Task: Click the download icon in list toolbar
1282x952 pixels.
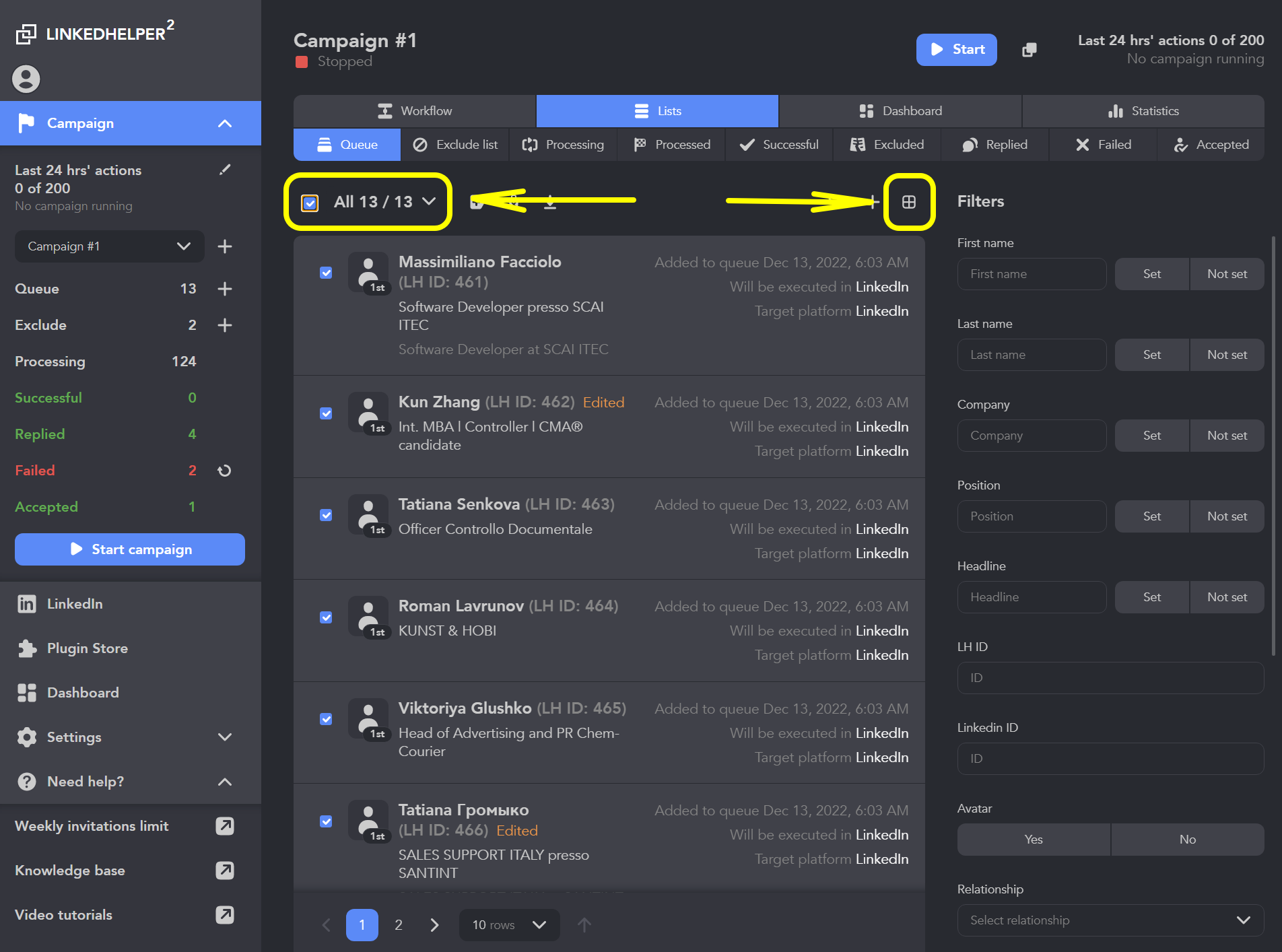Action: 550,201
